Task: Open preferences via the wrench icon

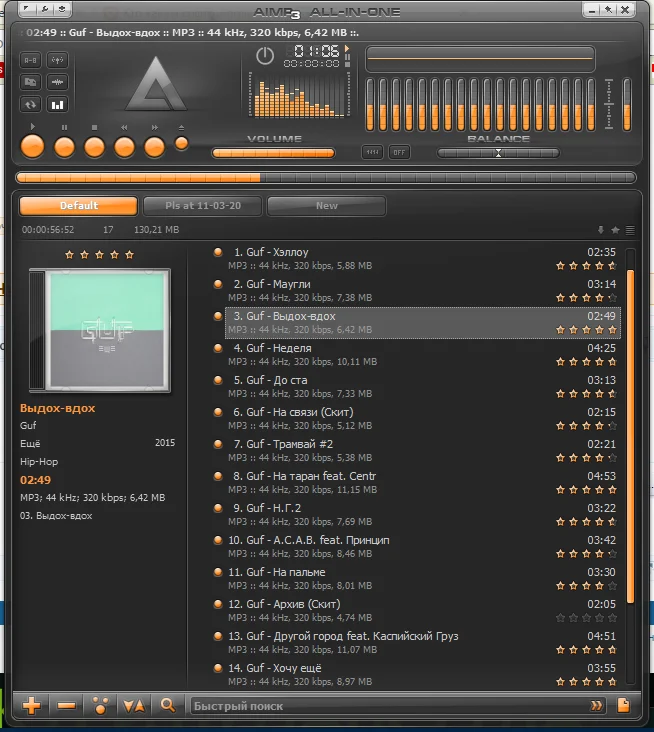Action: pyautogui.click(x=44, y=9)
